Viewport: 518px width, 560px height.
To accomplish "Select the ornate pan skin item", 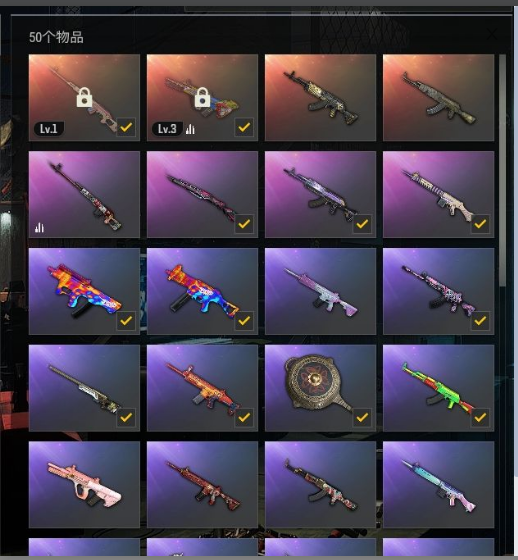I will 320,388.
